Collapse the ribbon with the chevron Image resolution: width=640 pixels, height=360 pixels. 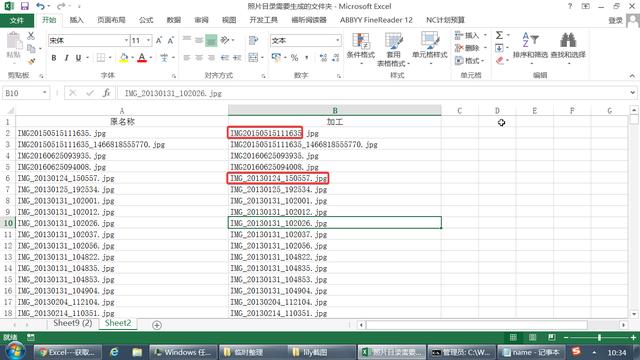tap(632, 76)
